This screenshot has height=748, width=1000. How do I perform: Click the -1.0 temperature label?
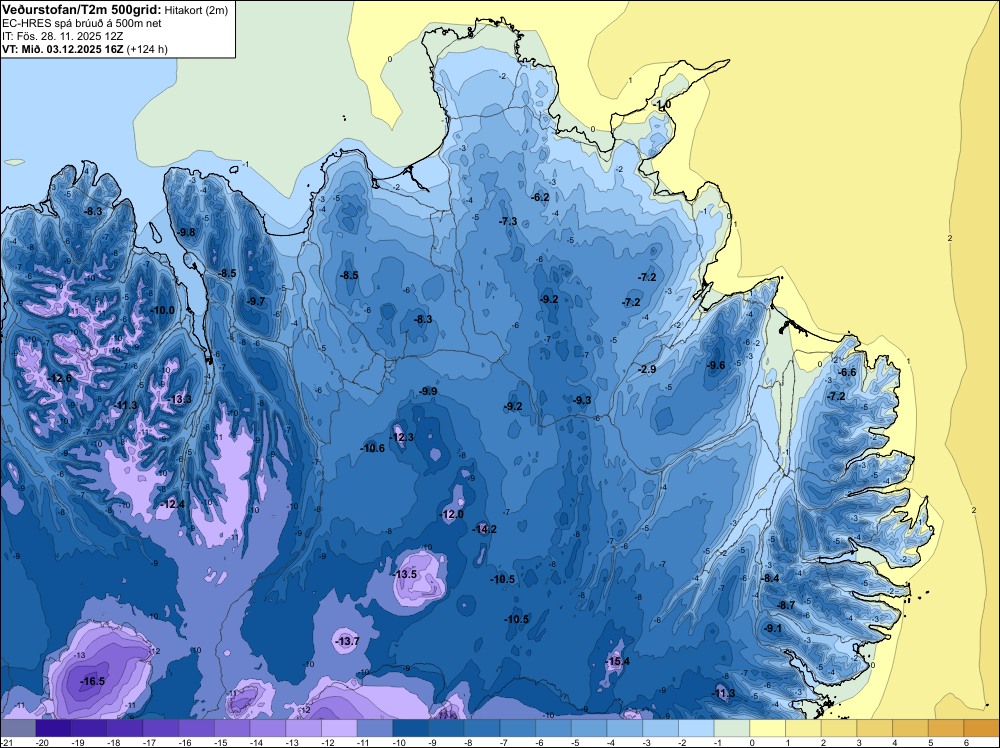[662, 105]
